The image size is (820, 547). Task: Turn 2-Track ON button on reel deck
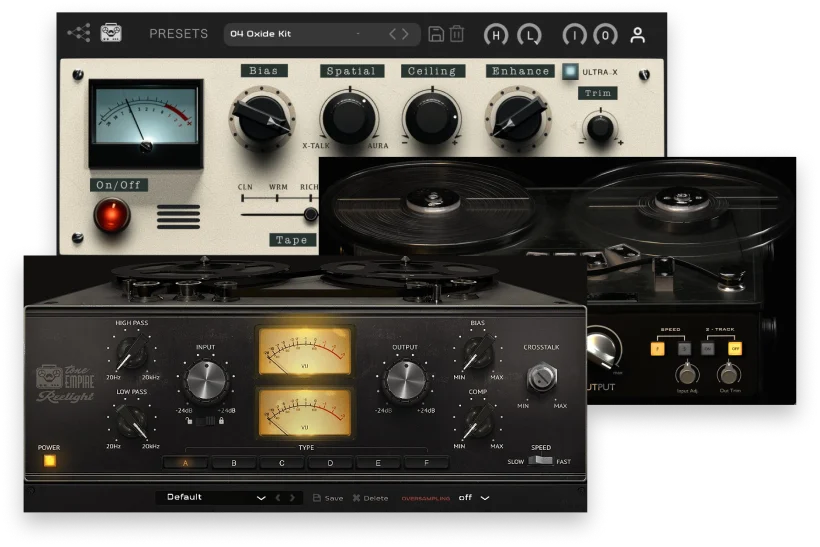tap(708, 348)
